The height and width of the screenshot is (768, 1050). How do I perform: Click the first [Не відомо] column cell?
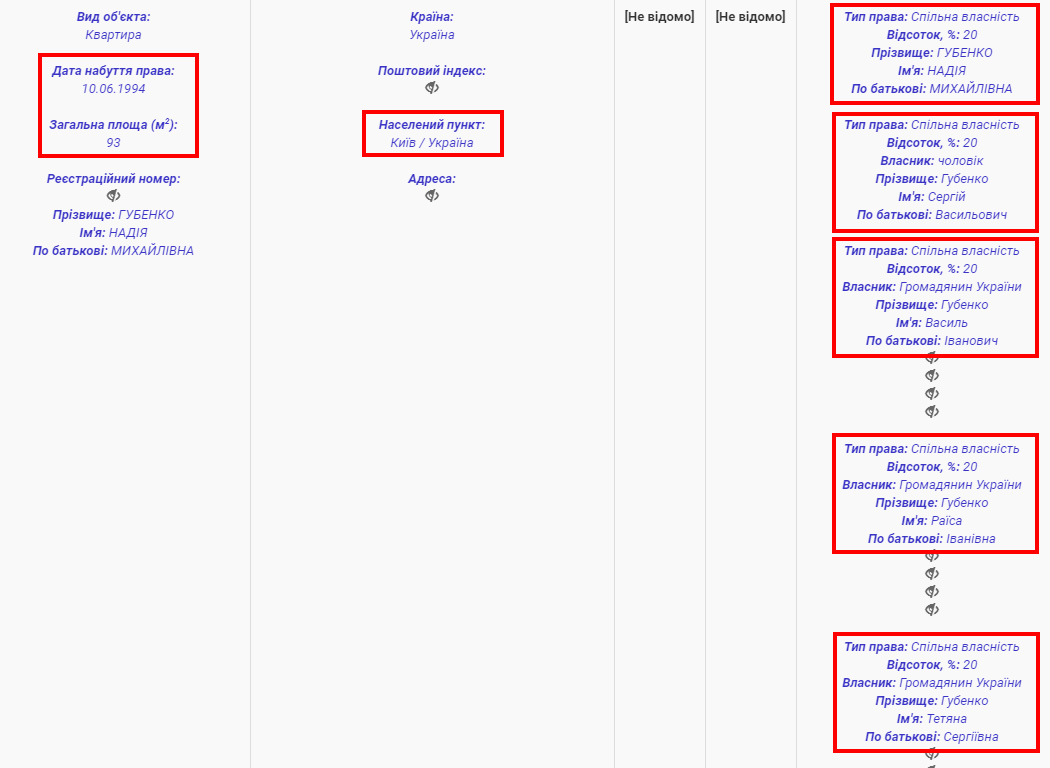[x=659, y=17]
